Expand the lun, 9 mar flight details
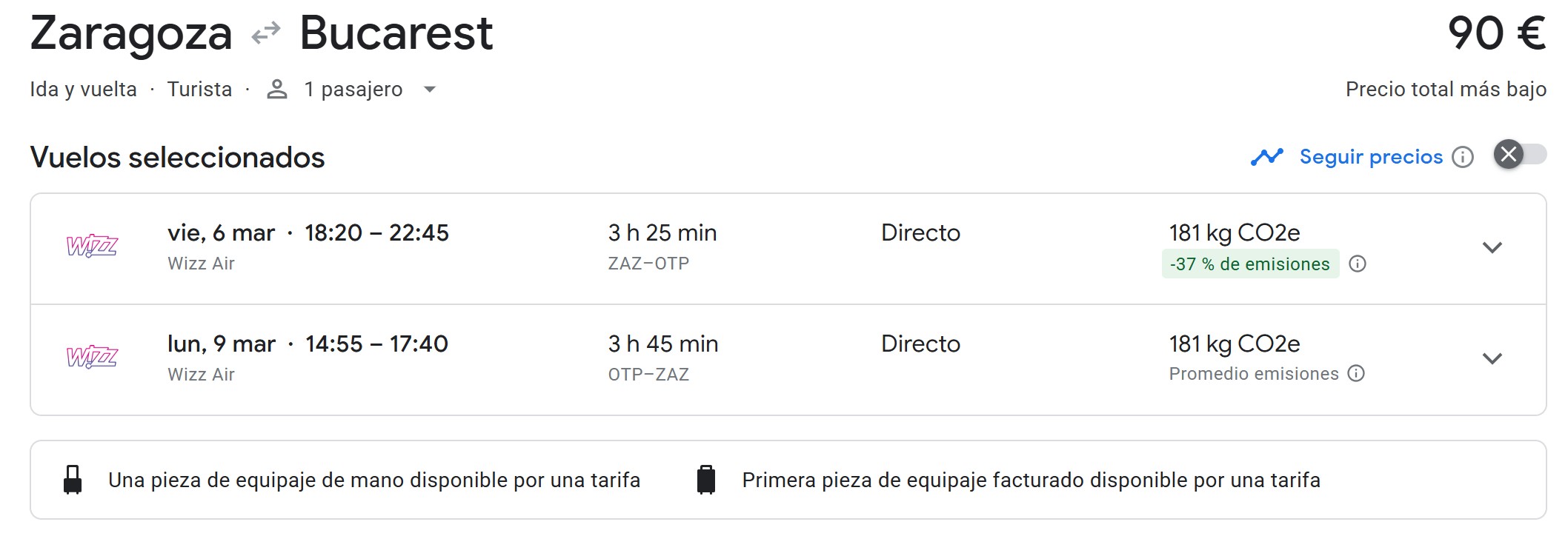Image resolution: width=1568 pixels, height=536 pixels. 1492,359
